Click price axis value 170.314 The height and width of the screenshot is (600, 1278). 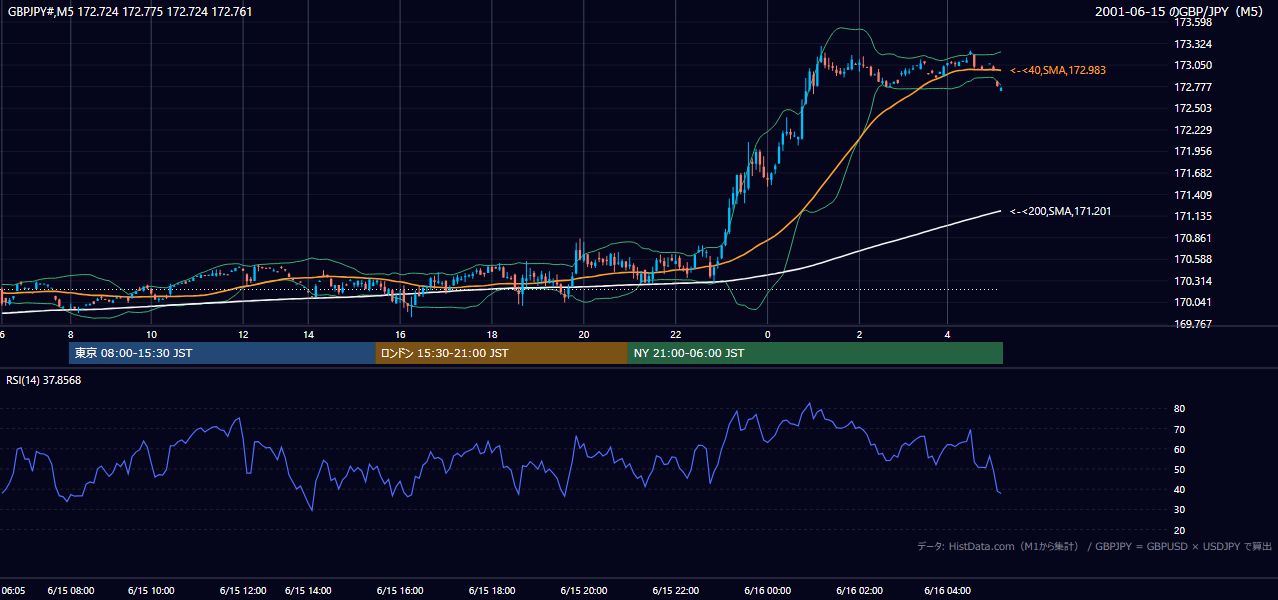[1192, 281]
